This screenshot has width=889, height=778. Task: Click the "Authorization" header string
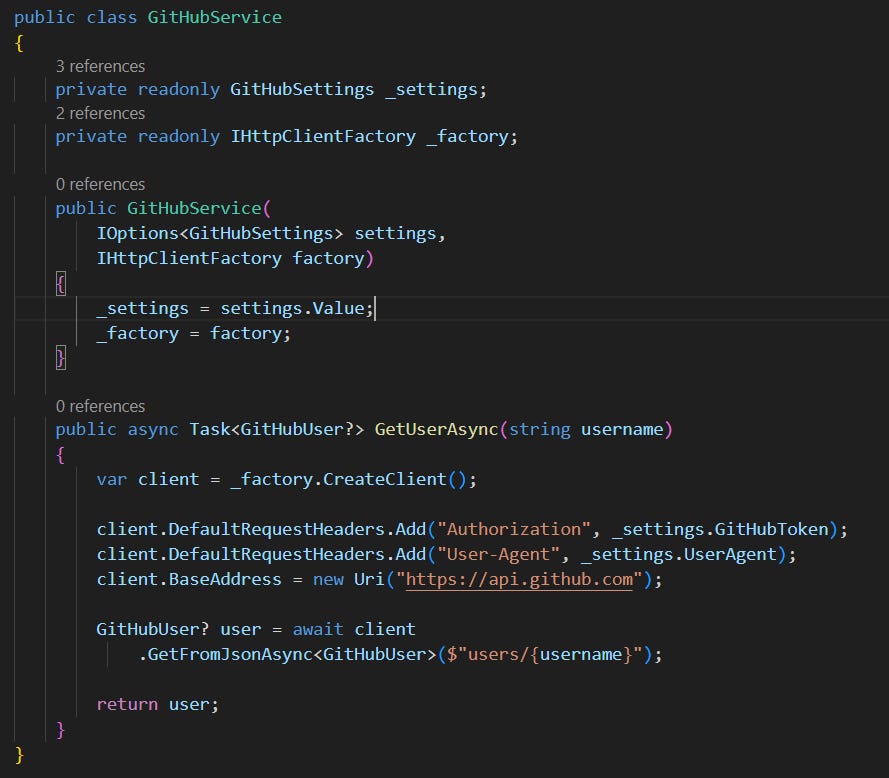514,529
